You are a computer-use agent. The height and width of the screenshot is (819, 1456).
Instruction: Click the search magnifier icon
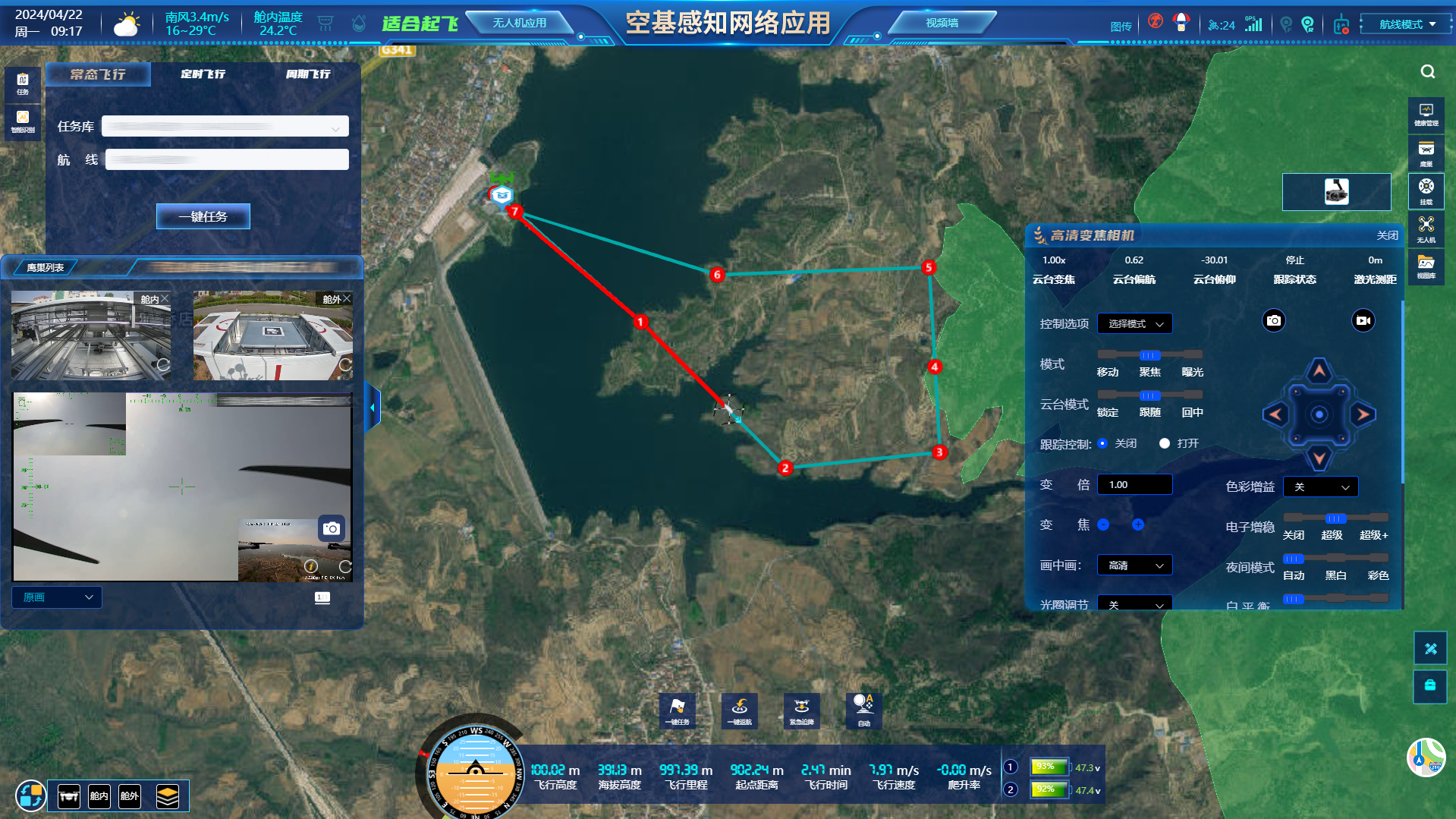point(1427,72)
